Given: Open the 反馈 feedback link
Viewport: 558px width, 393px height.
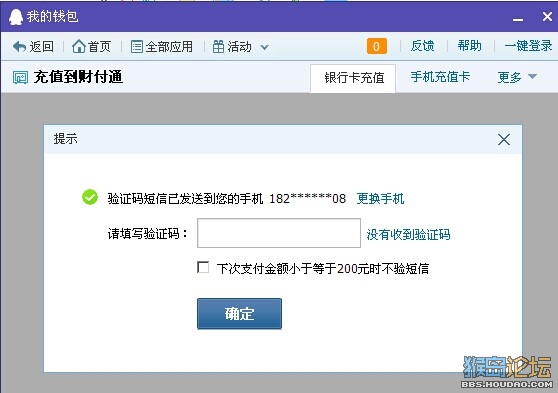Looking at the screenshot, I should 422,46.
